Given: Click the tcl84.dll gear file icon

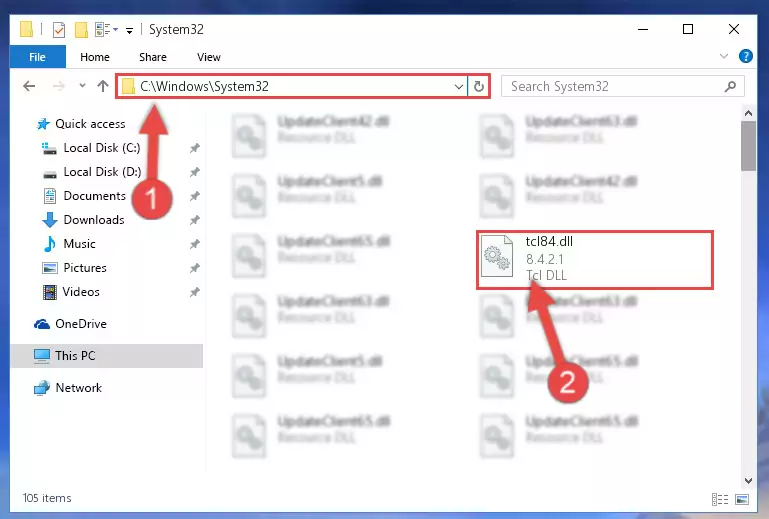Looking at the screenshot, I should pyautogui.click(x=497, y=256).
